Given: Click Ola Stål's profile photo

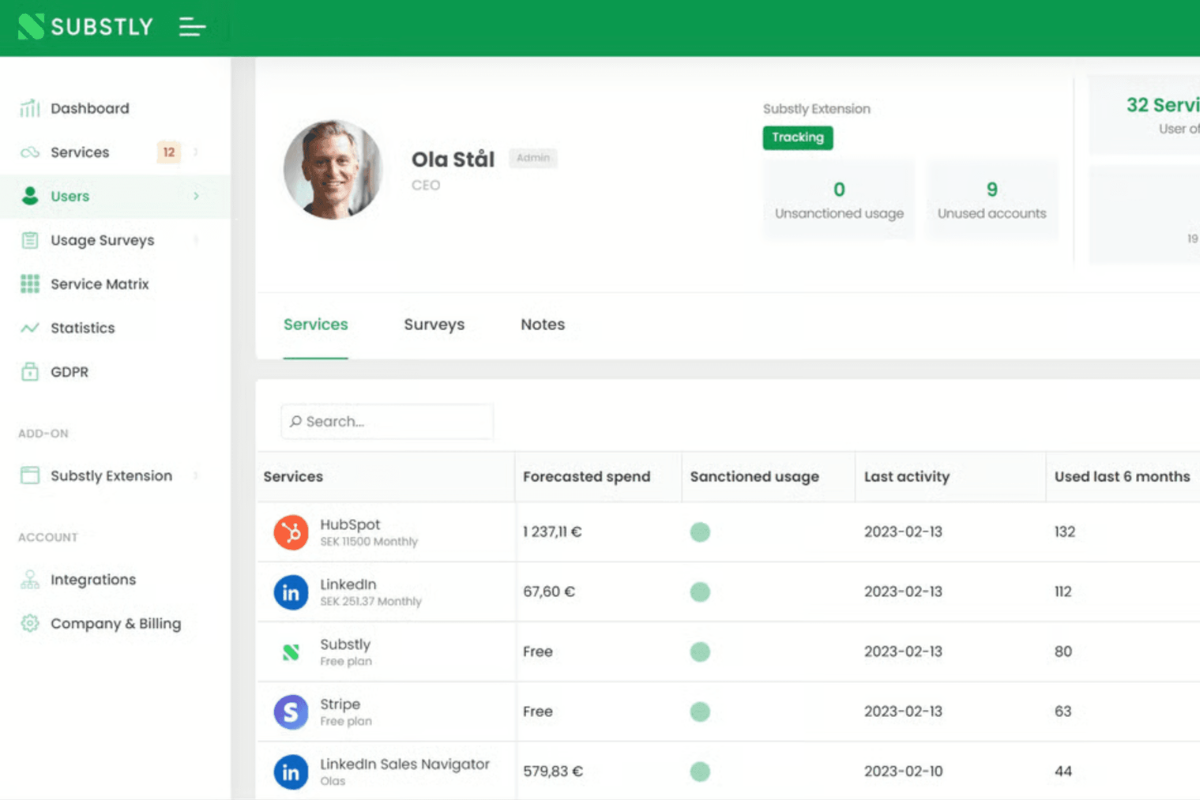Looking at the screenshot, I should click(x=332, y=170).
